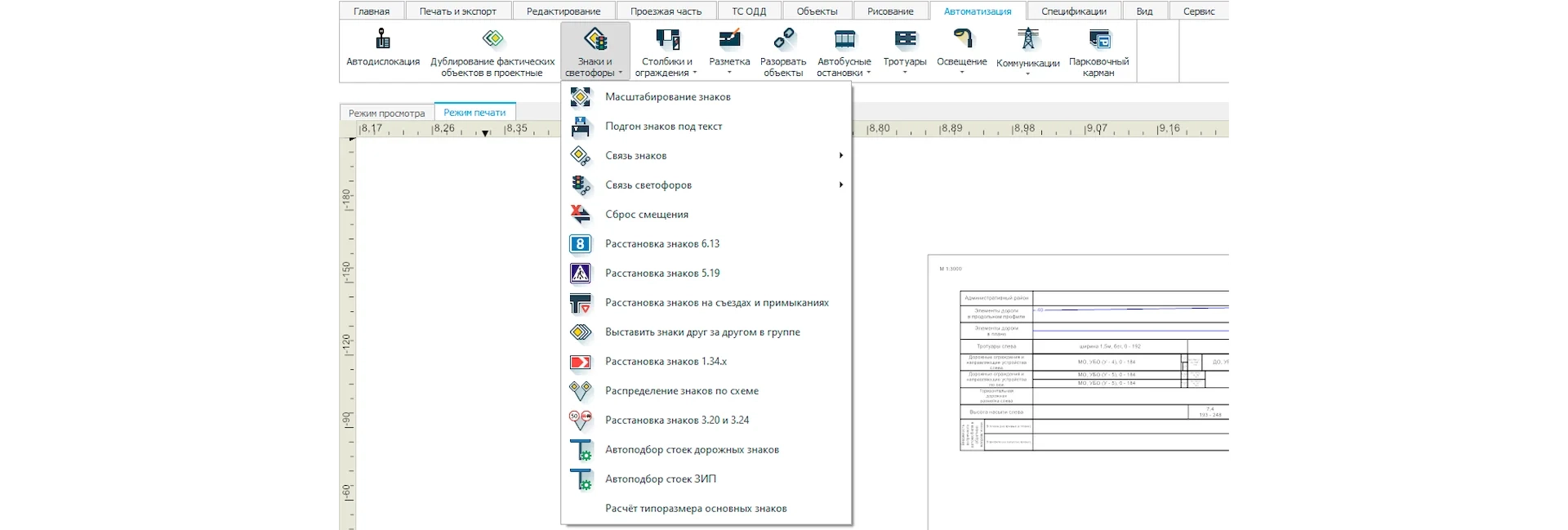Choose Расчёт типоразмера основных знаков
The width and height of the screenshot is (1568, 530).
pyautogui.click(x=696, y=509)
